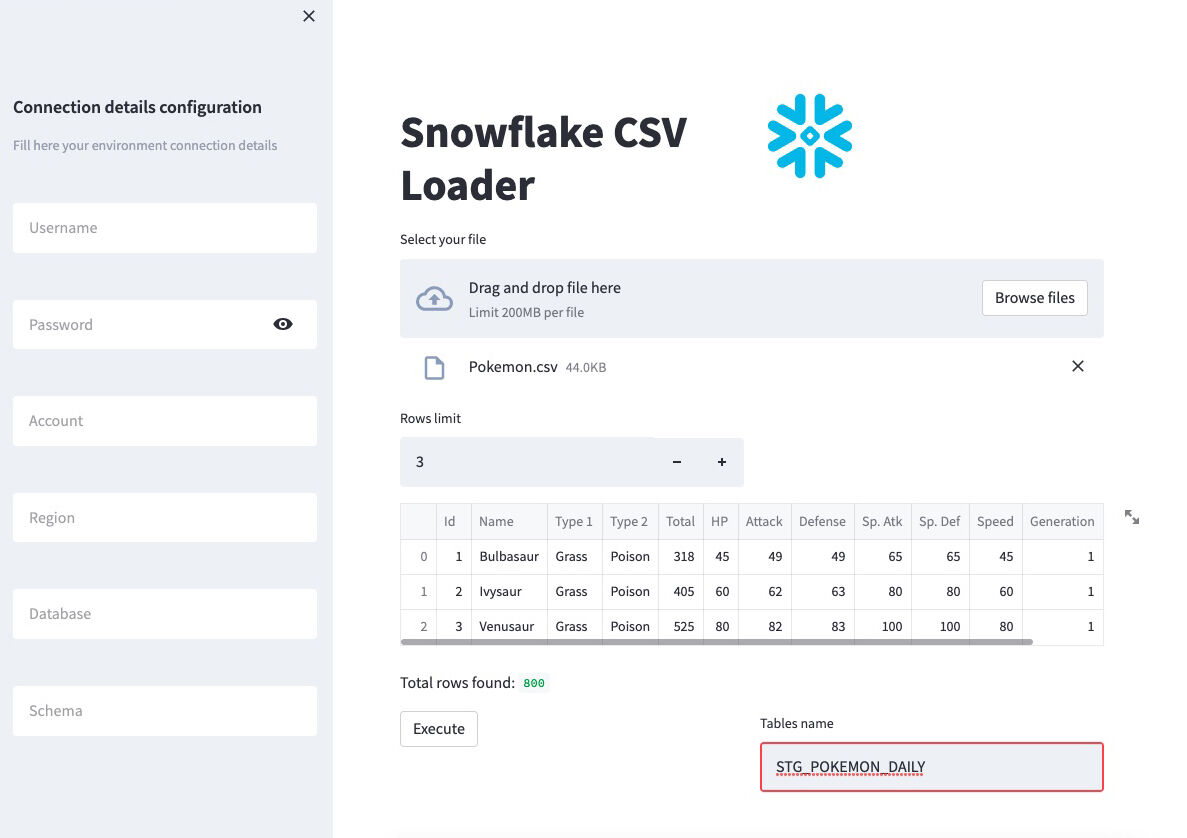Click the total rows count 800
The width and height of the screenshot is (1187, 838).
point(534,683)
